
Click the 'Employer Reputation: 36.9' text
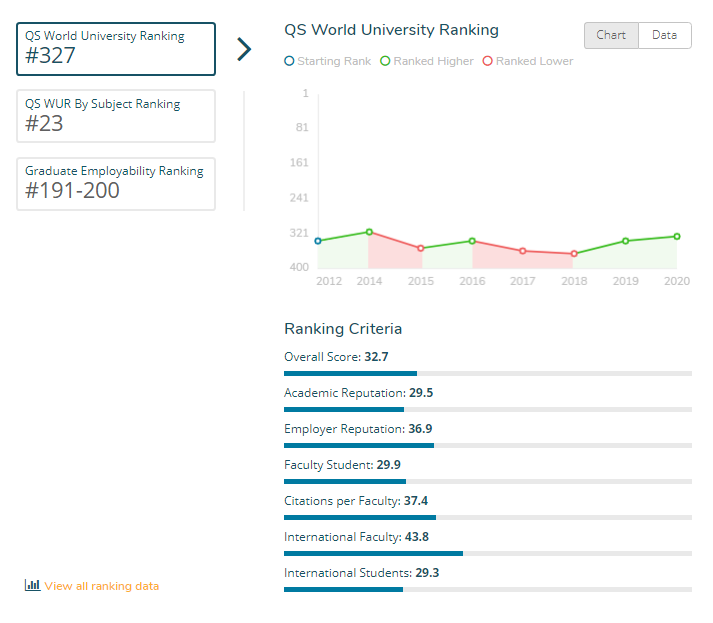(x=358, y=429)
